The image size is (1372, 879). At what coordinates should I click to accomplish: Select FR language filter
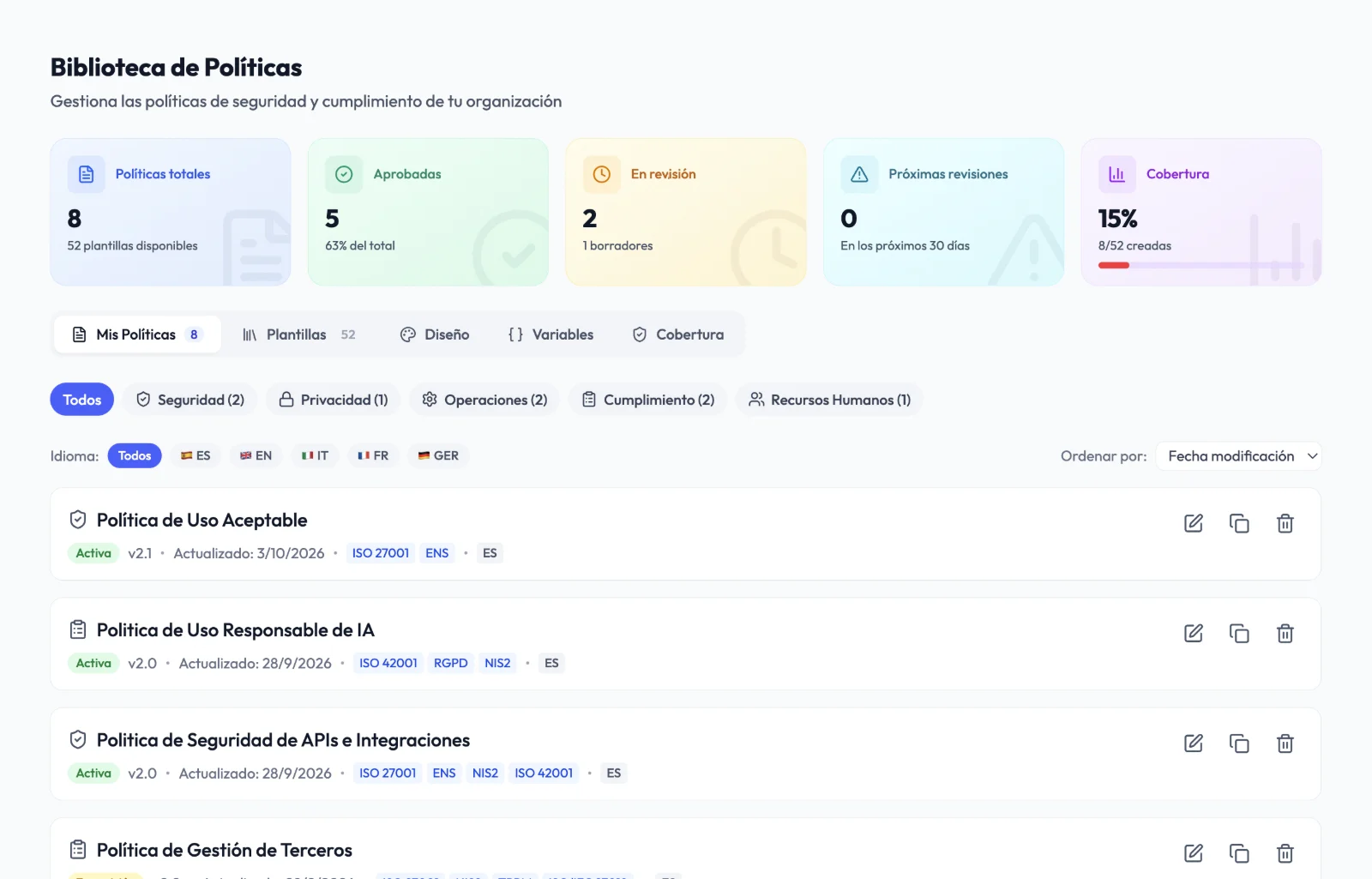click(373, 455)
